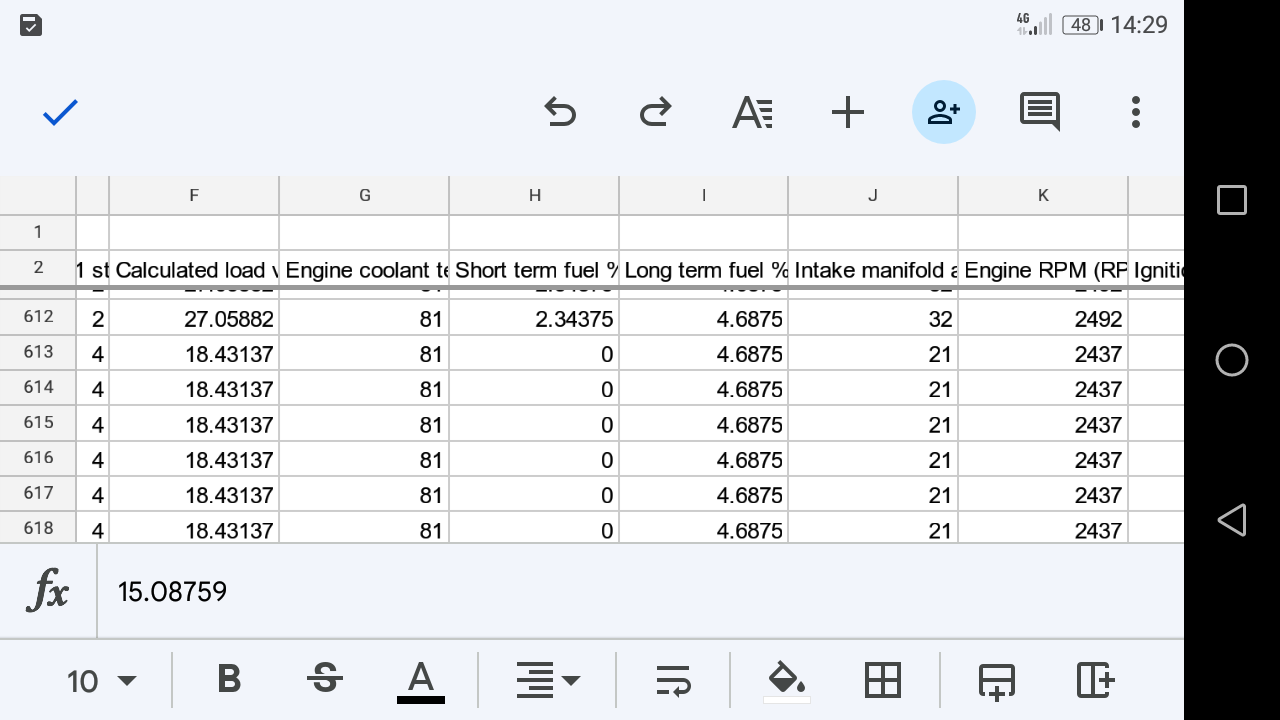Open the insert plus menu

click(x=847, y=112)
